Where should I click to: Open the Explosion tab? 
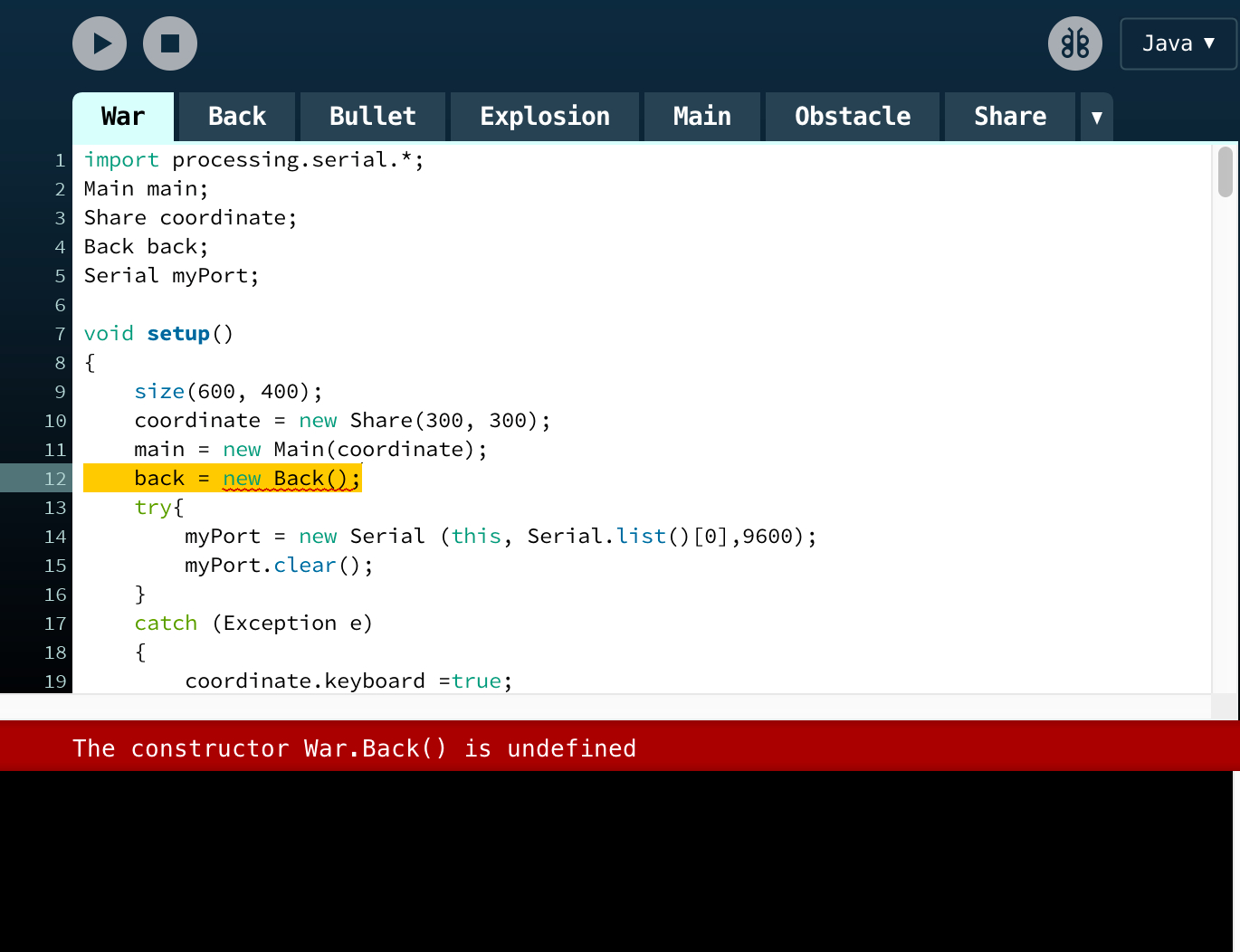[545, 117]
